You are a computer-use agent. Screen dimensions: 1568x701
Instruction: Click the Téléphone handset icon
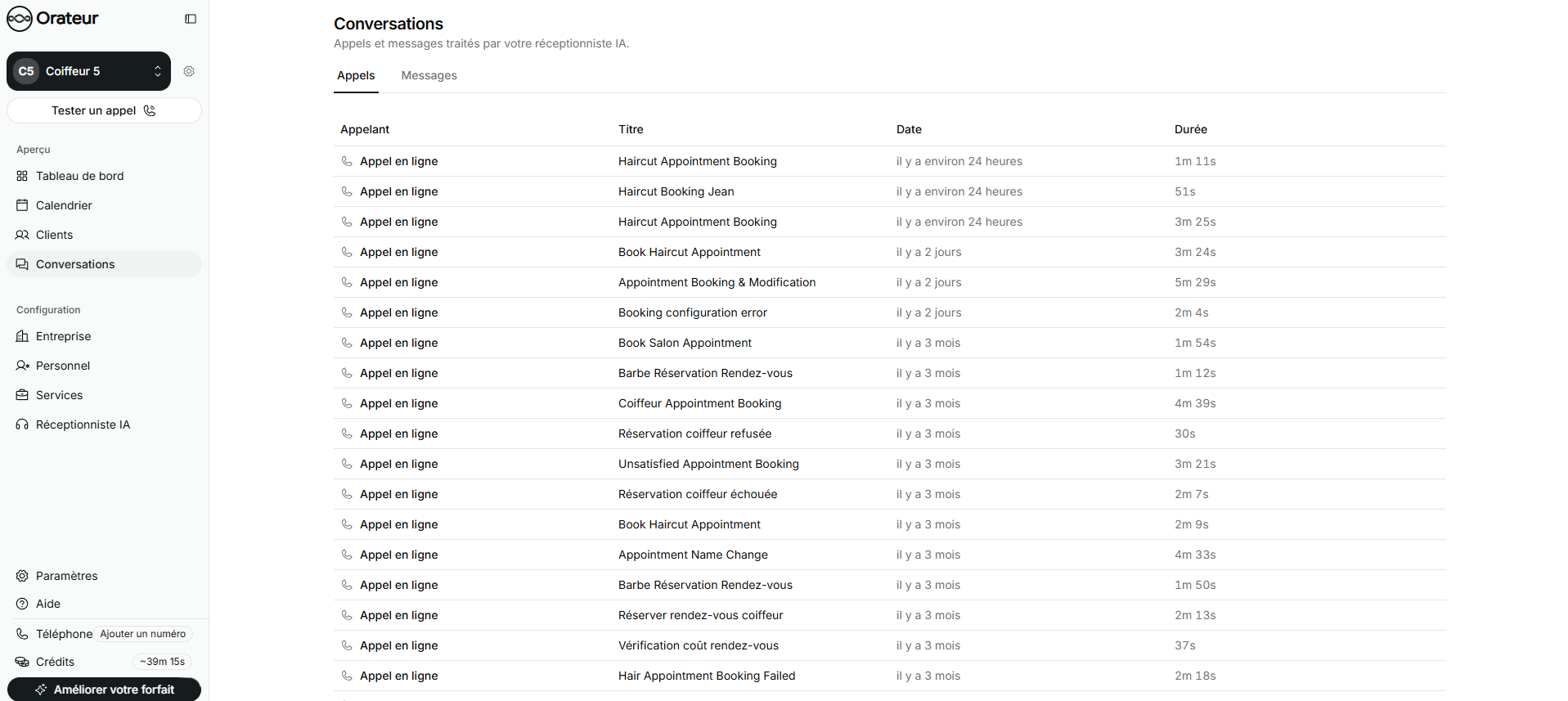(22, 634)
